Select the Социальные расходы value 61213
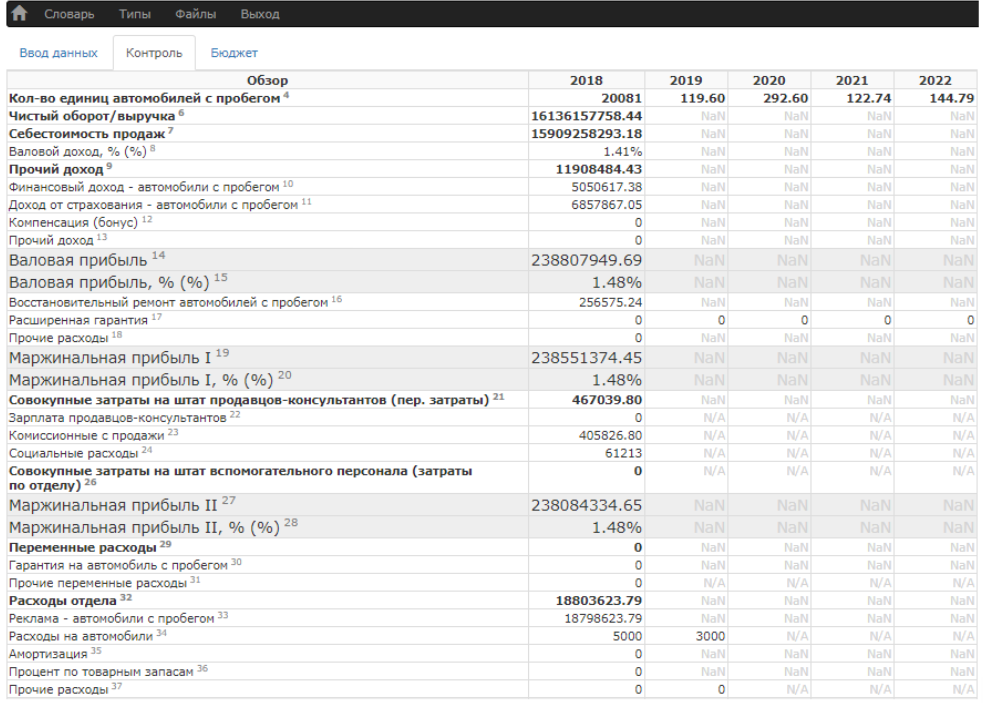Viewport: 983px width, 703px height. click(x=624, y=453)
